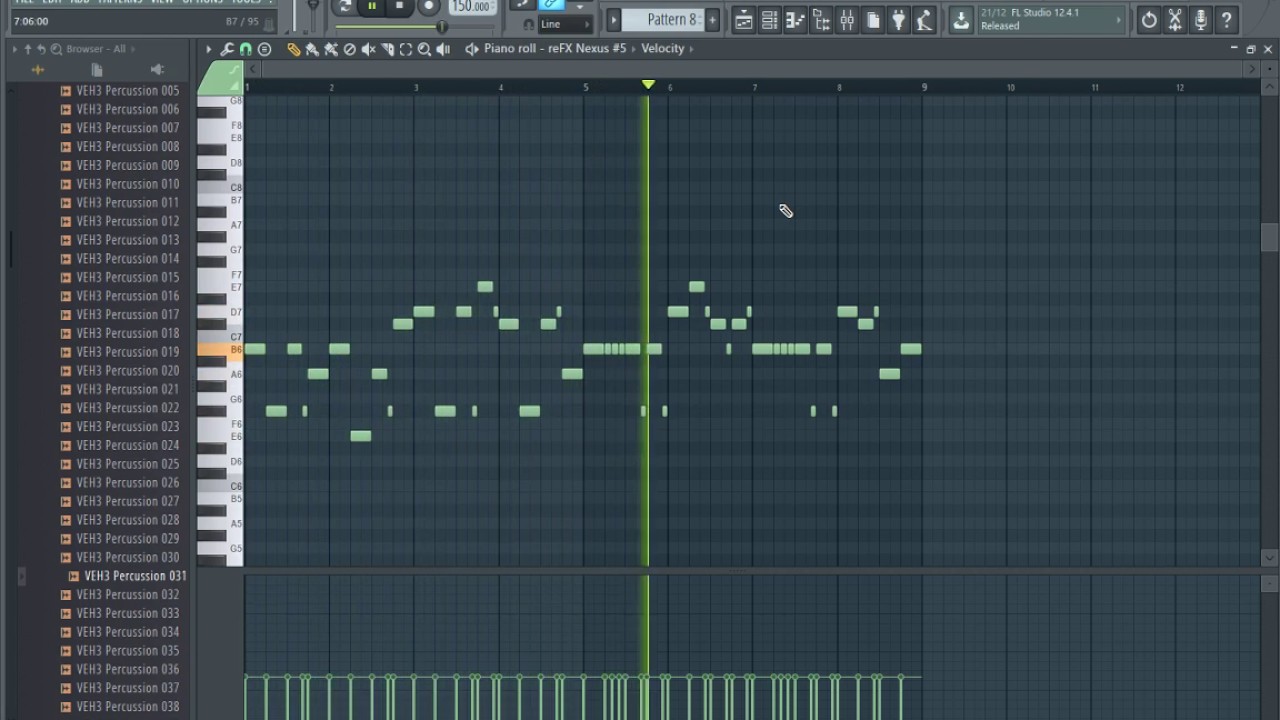This screenshot has width=1280, height=720.
Task: Switch to browser speaker tab icon
Action: (x=157, y=70)
